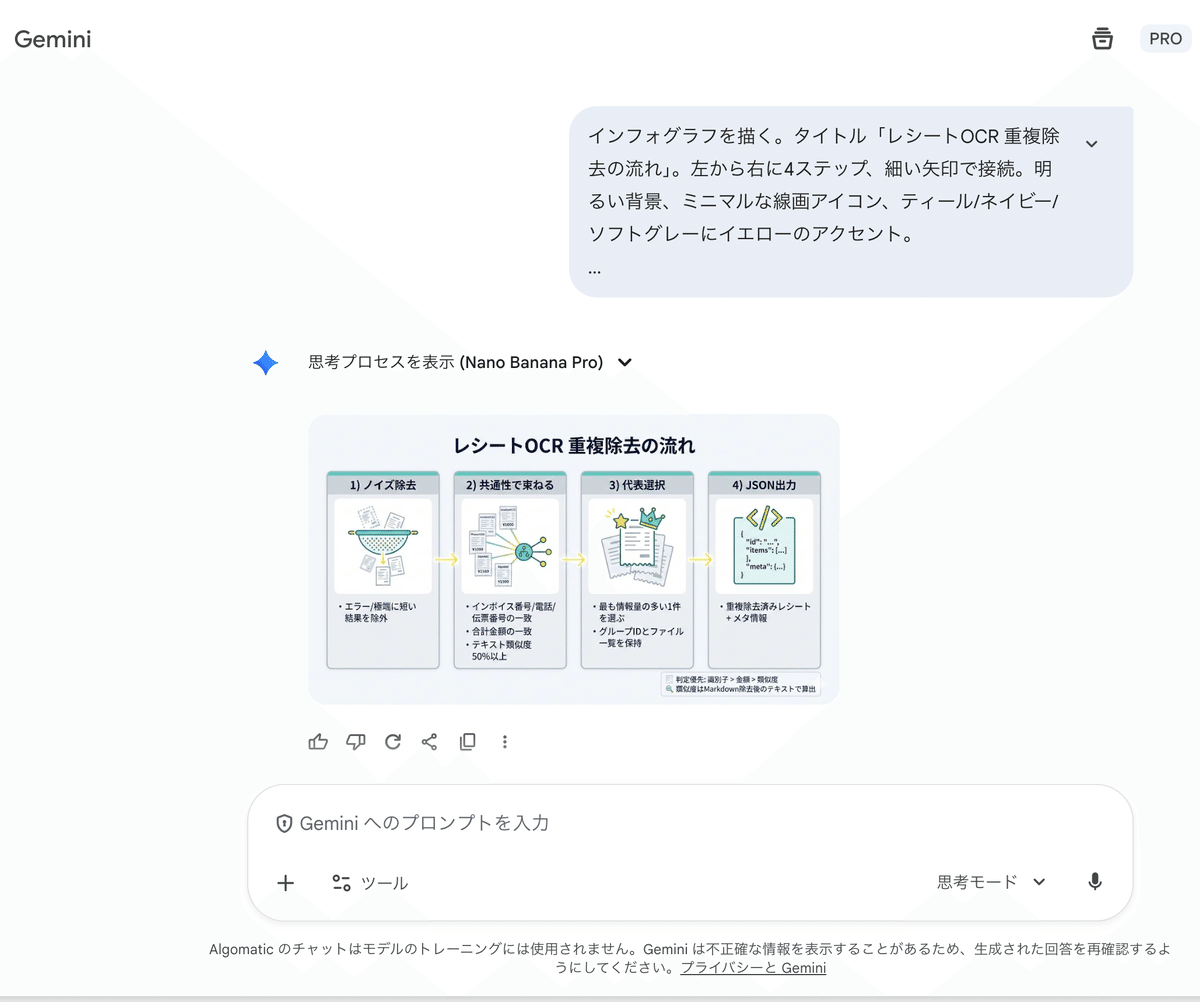Screen dimensions: 1200x1002
Task: Click the plus icon to attach files
Action: [285, 883]
